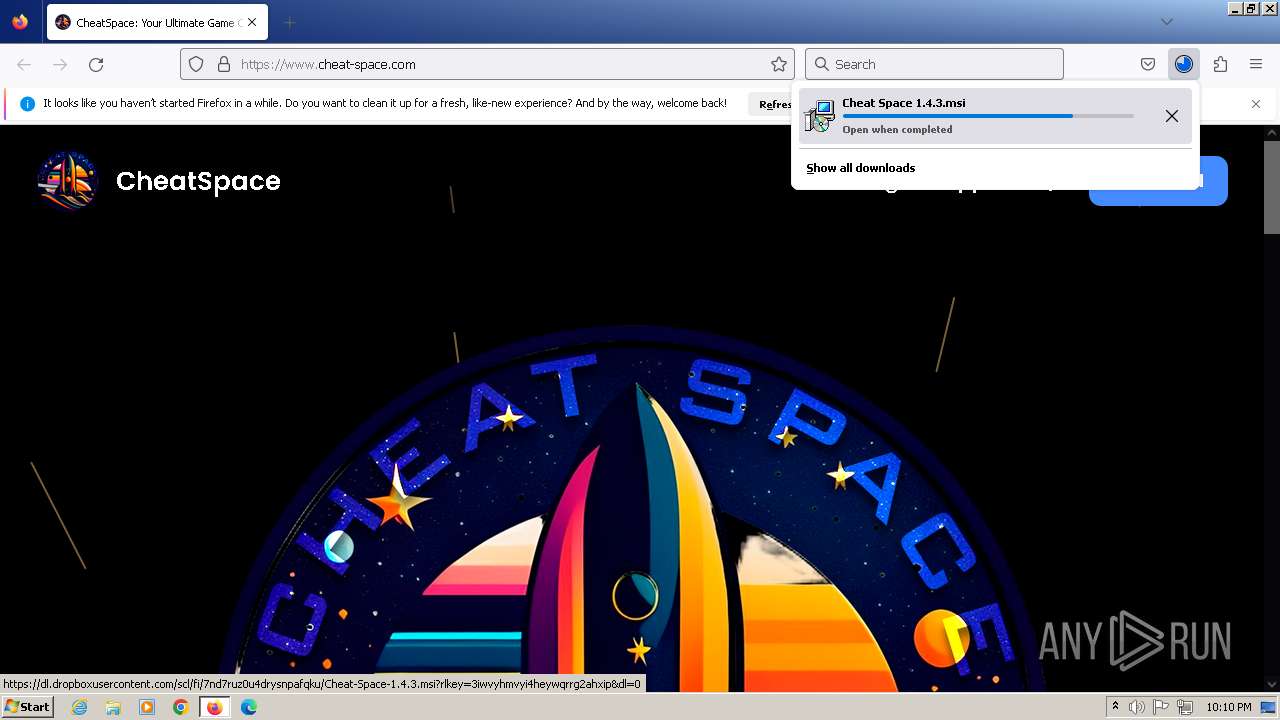Launch Microsoft Edge from the taskbar
The image size is (1280, 720).
point(249,707)
